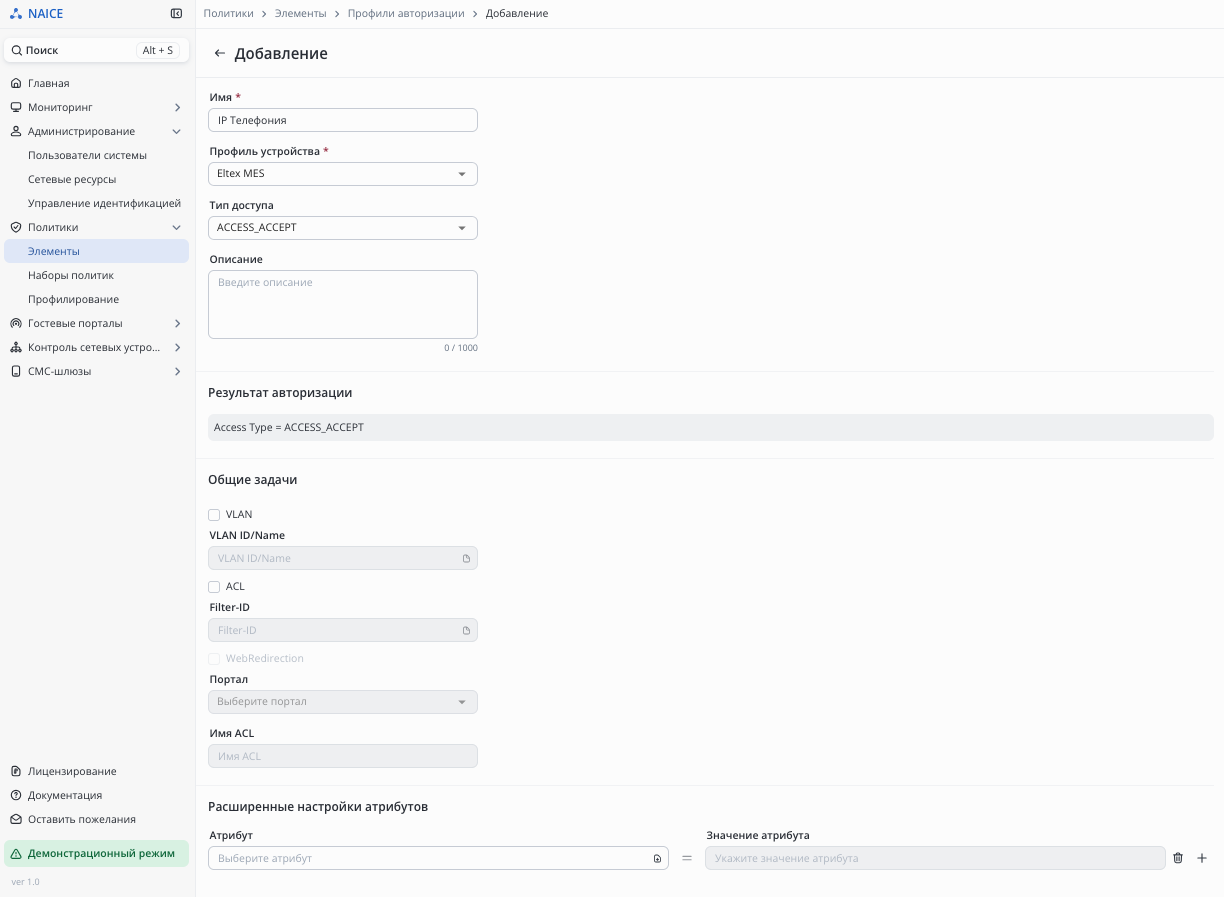The height and width of the screenshot is (897, 1224).
Task: Add a new attribute row with plus icon
Action: (1202, 858)
